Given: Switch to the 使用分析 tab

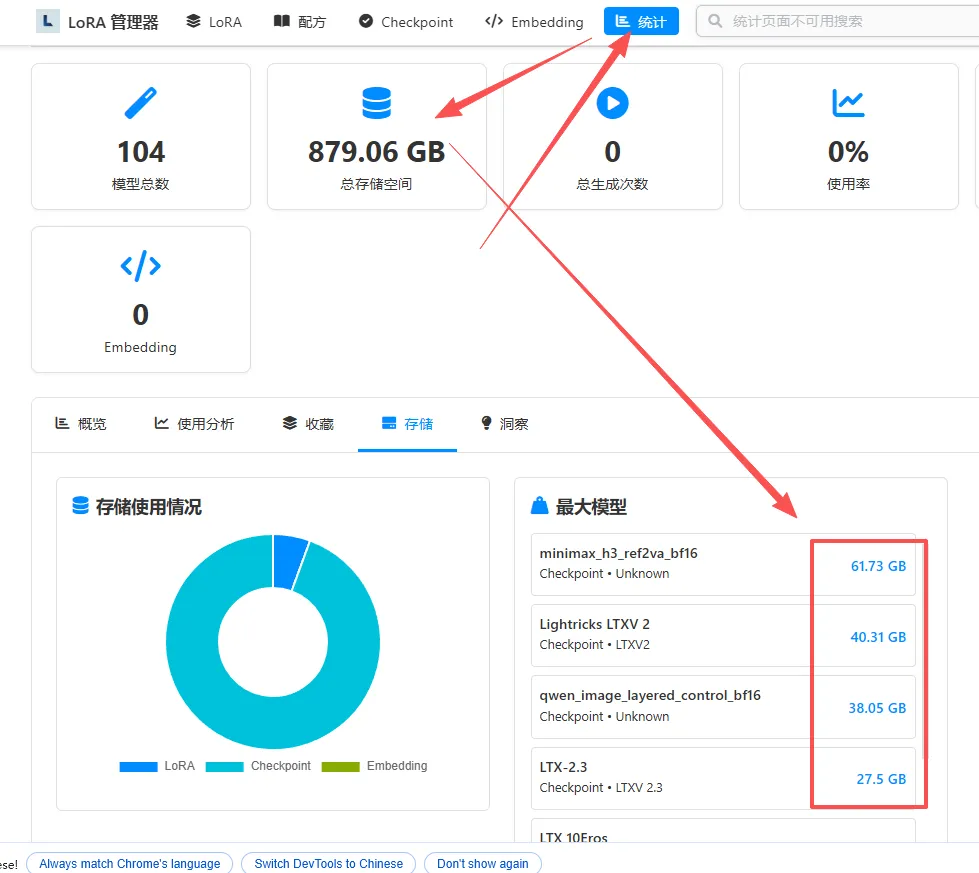Looking at the screenshot, I should coord(194,424).
